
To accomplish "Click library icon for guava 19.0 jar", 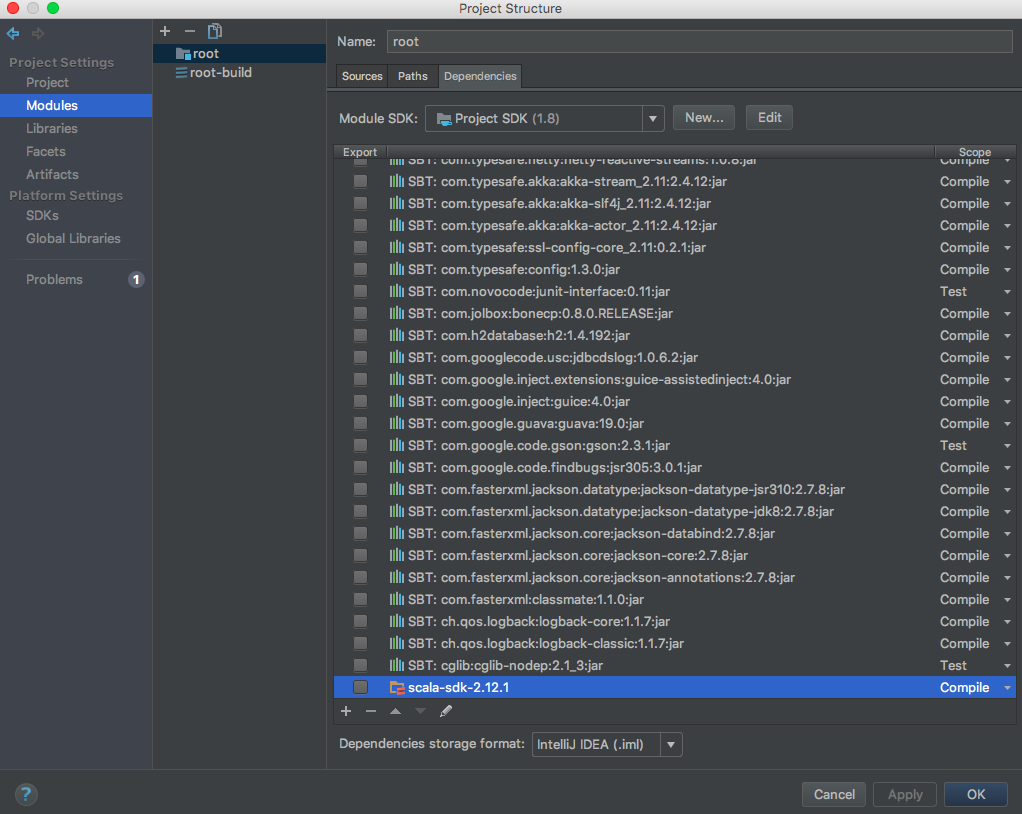I will (396, 423).
